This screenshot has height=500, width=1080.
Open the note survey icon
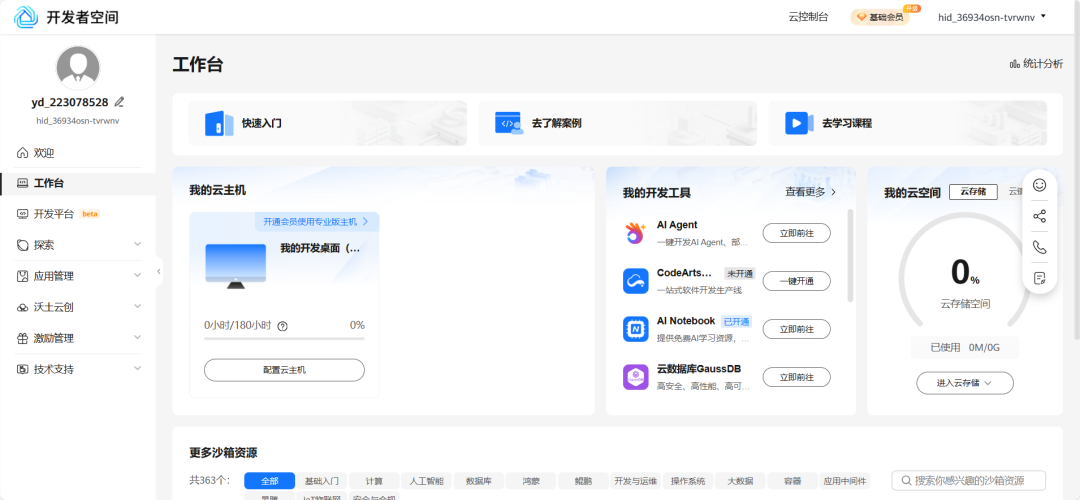pyautogui.click(x=1039, y=278)
